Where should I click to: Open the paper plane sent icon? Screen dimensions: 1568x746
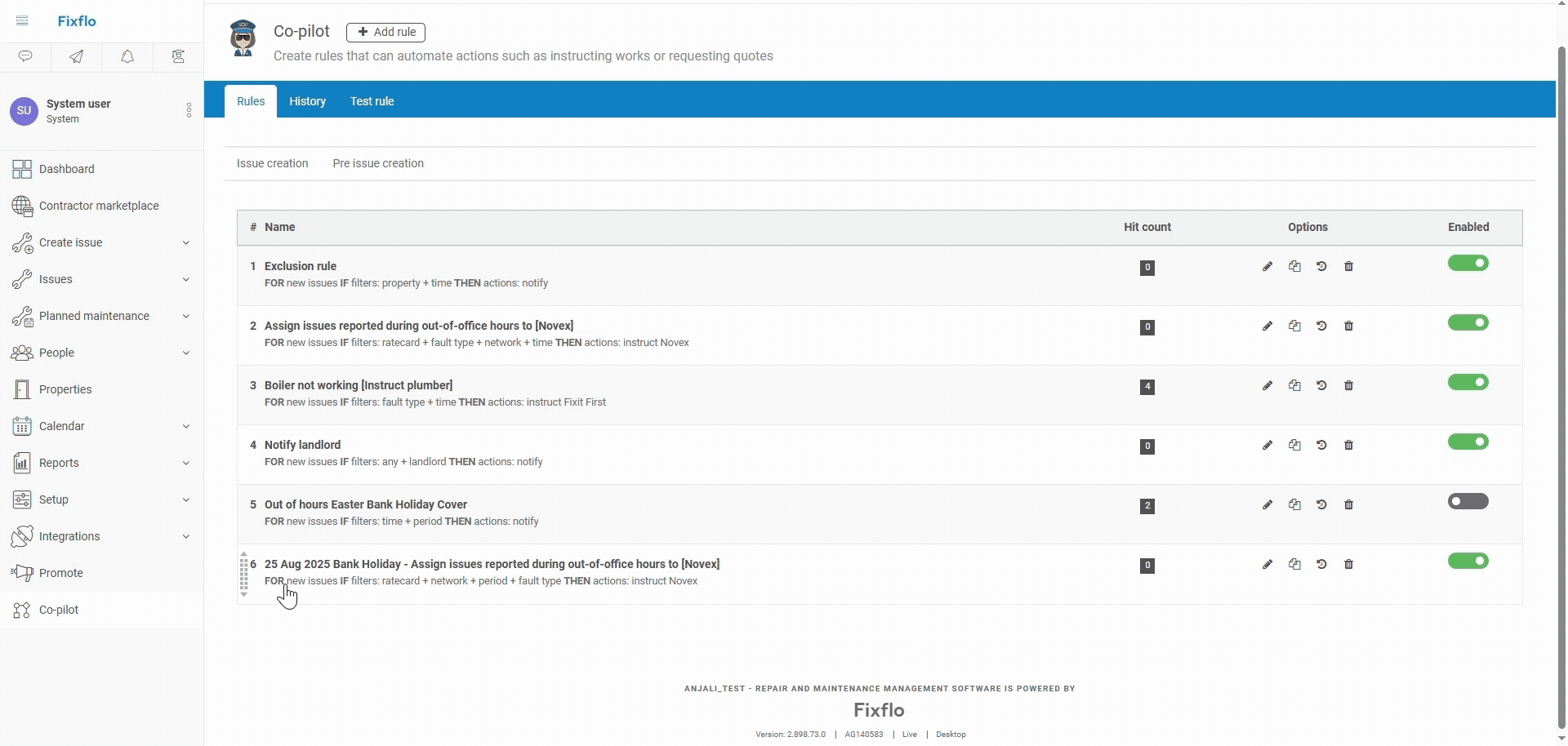click(x=76, y=56)
